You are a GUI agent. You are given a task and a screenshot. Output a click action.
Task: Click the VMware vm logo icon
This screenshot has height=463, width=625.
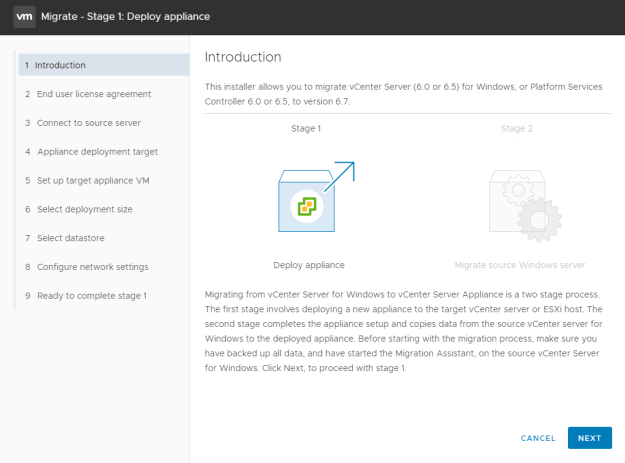point(24,17)
